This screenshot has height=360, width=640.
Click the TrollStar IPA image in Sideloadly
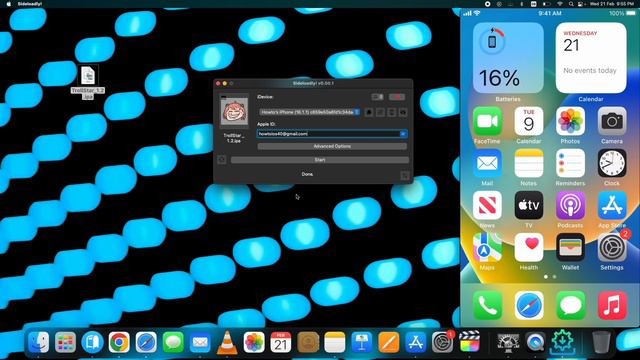[x=234, y=112]
